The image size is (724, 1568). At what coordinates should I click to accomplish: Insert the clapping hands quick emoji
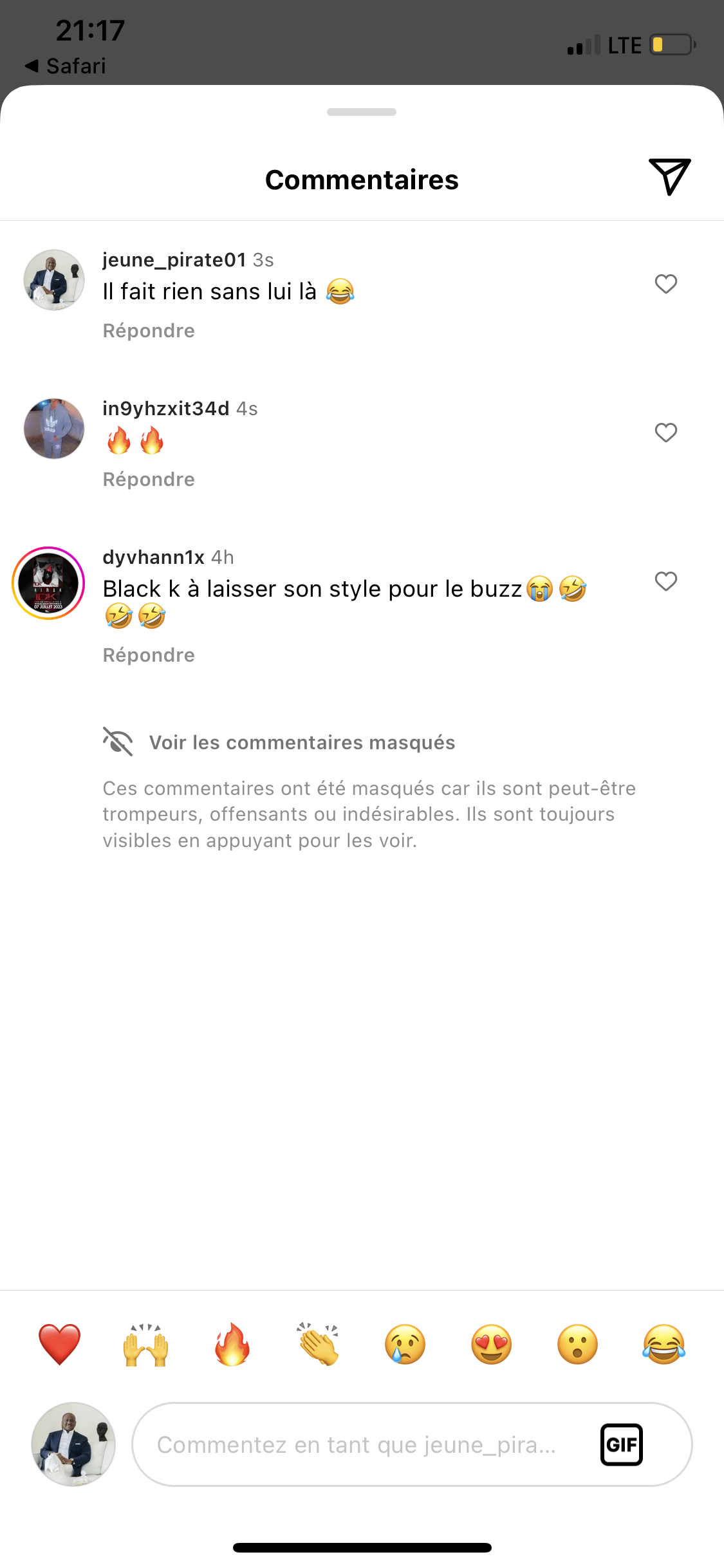(x=319, y=1345)
